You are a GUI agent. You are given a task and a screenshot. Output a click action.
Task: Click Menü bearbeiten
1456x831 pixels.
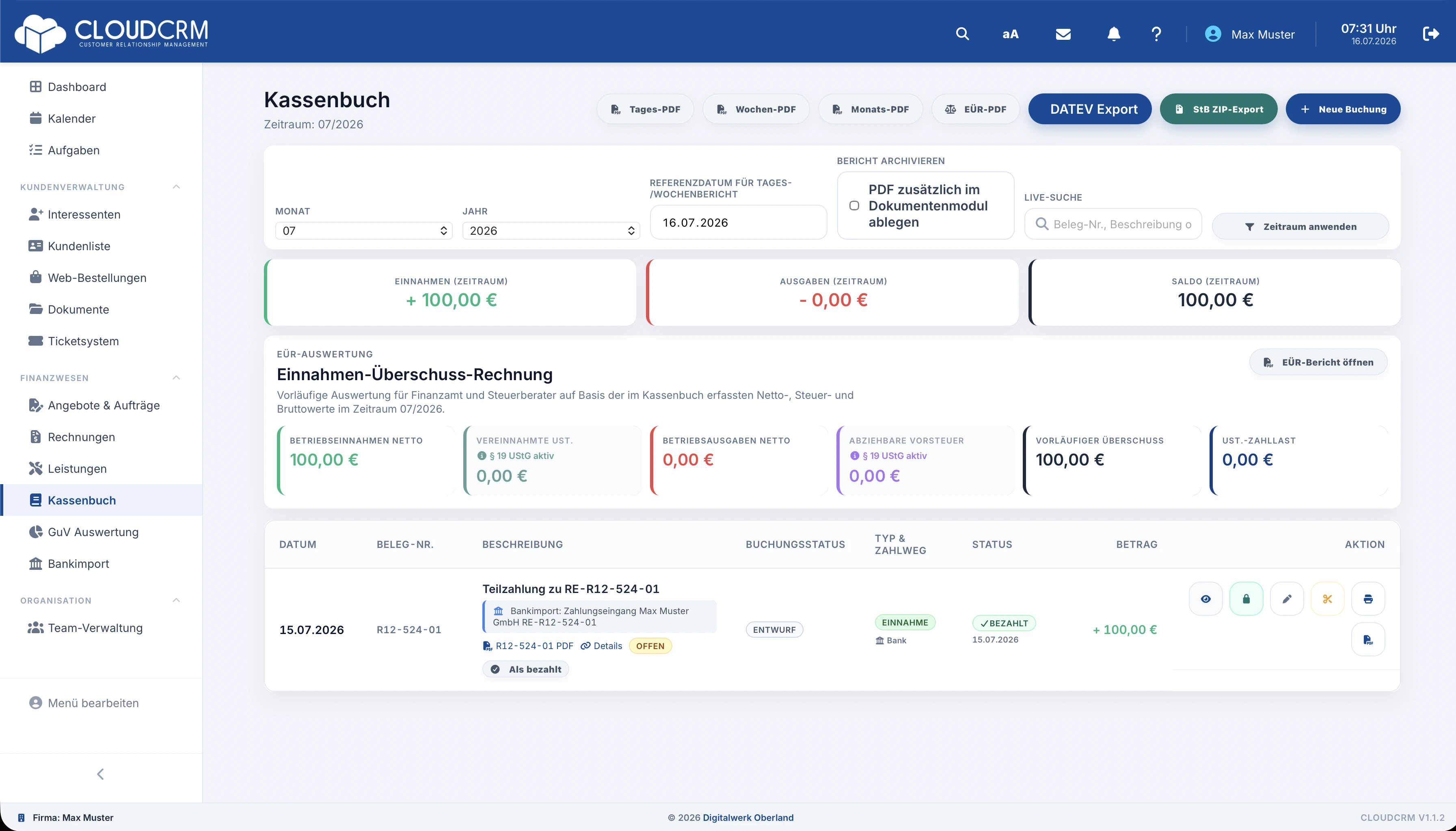tap(93, 703)
